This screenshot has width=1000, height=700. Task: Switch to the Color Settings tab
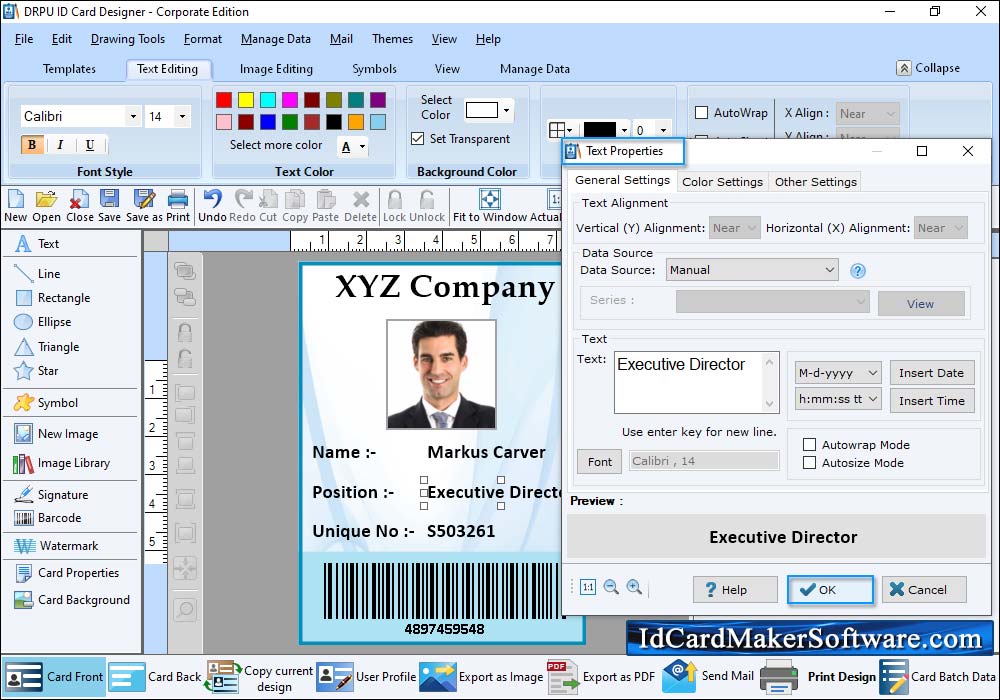(x=722, y=182)
